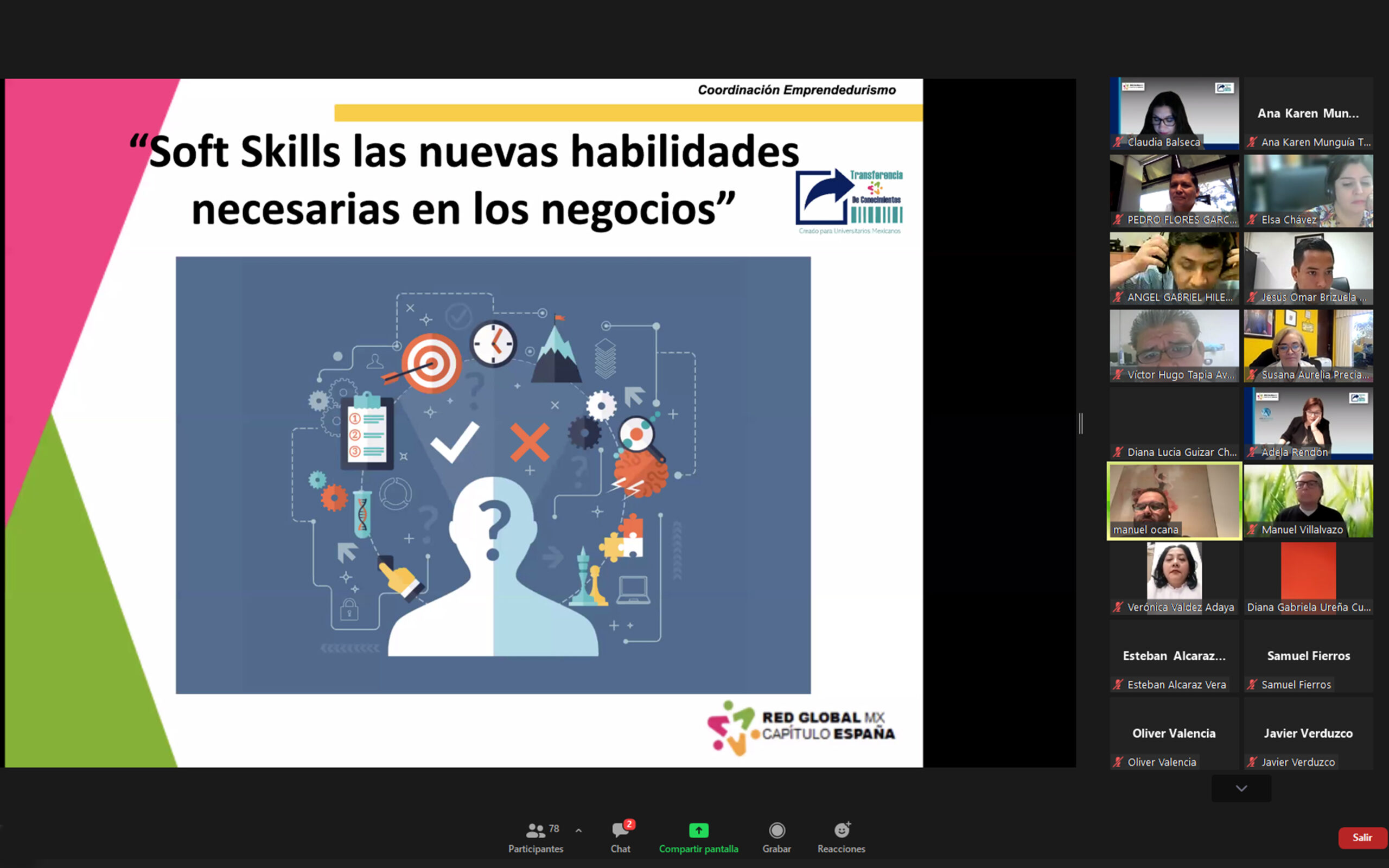Open the Chat icon with 2 notifications
Screen dimensions: 1389x868
pos(620,830)
